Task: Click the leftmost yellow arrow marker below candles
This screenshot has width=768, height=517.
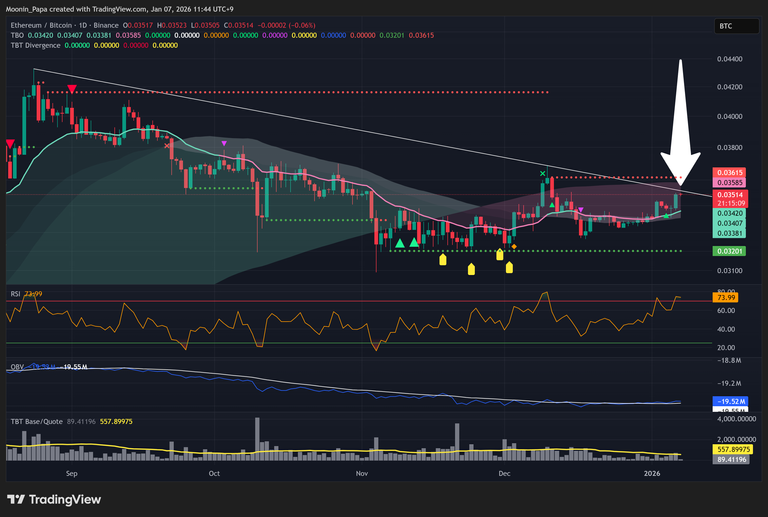Action: point(443,262)
